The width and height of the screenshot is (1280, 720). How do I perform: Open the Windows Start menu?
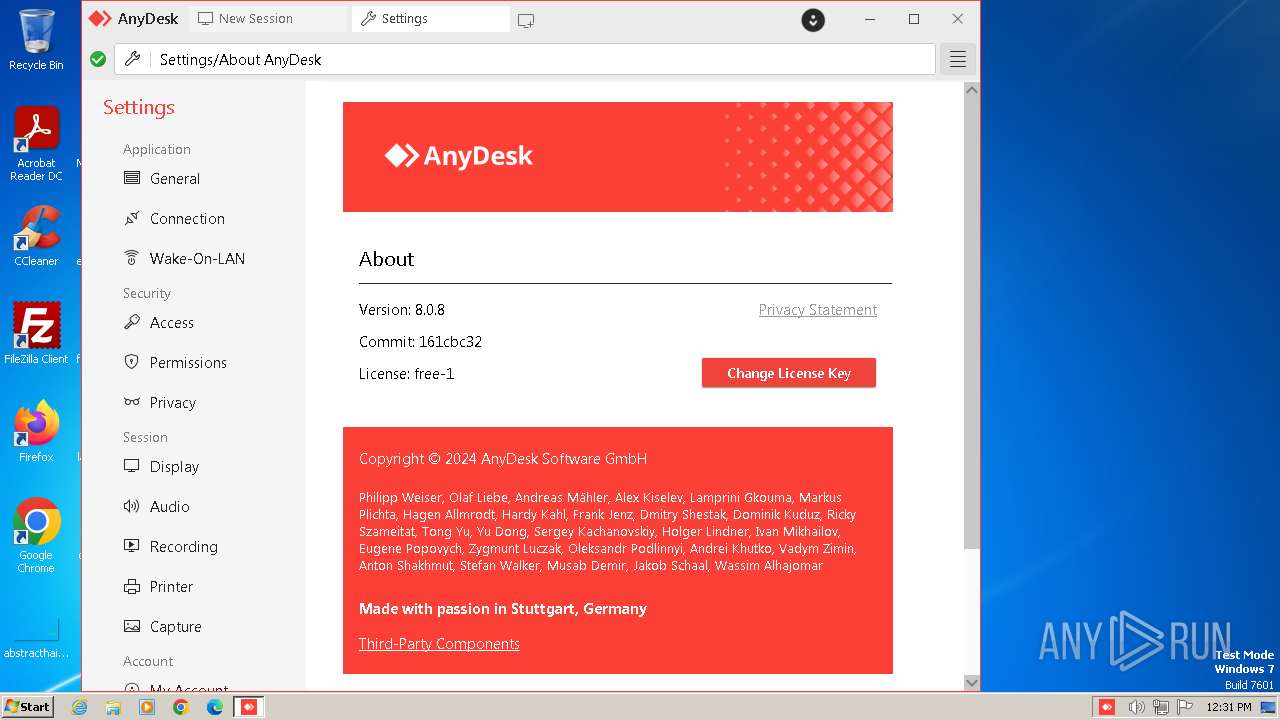click(27, 706)
